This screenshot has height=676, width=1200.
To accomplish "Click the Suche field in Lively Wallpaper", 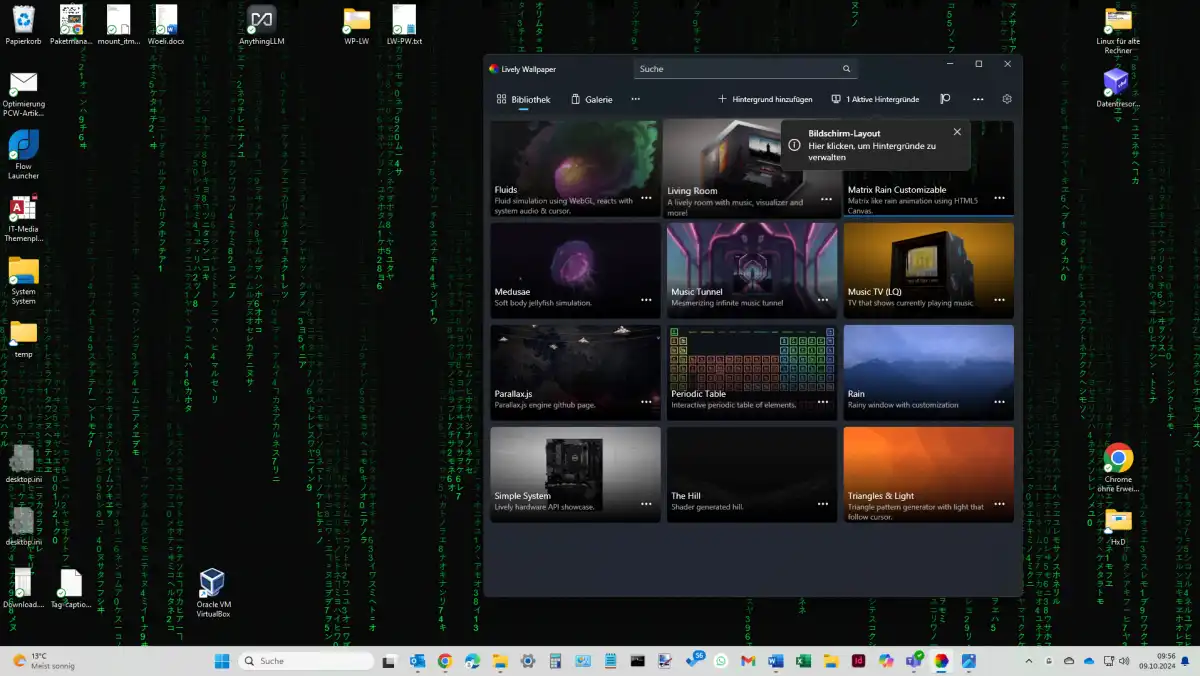I will pos(735,69).
